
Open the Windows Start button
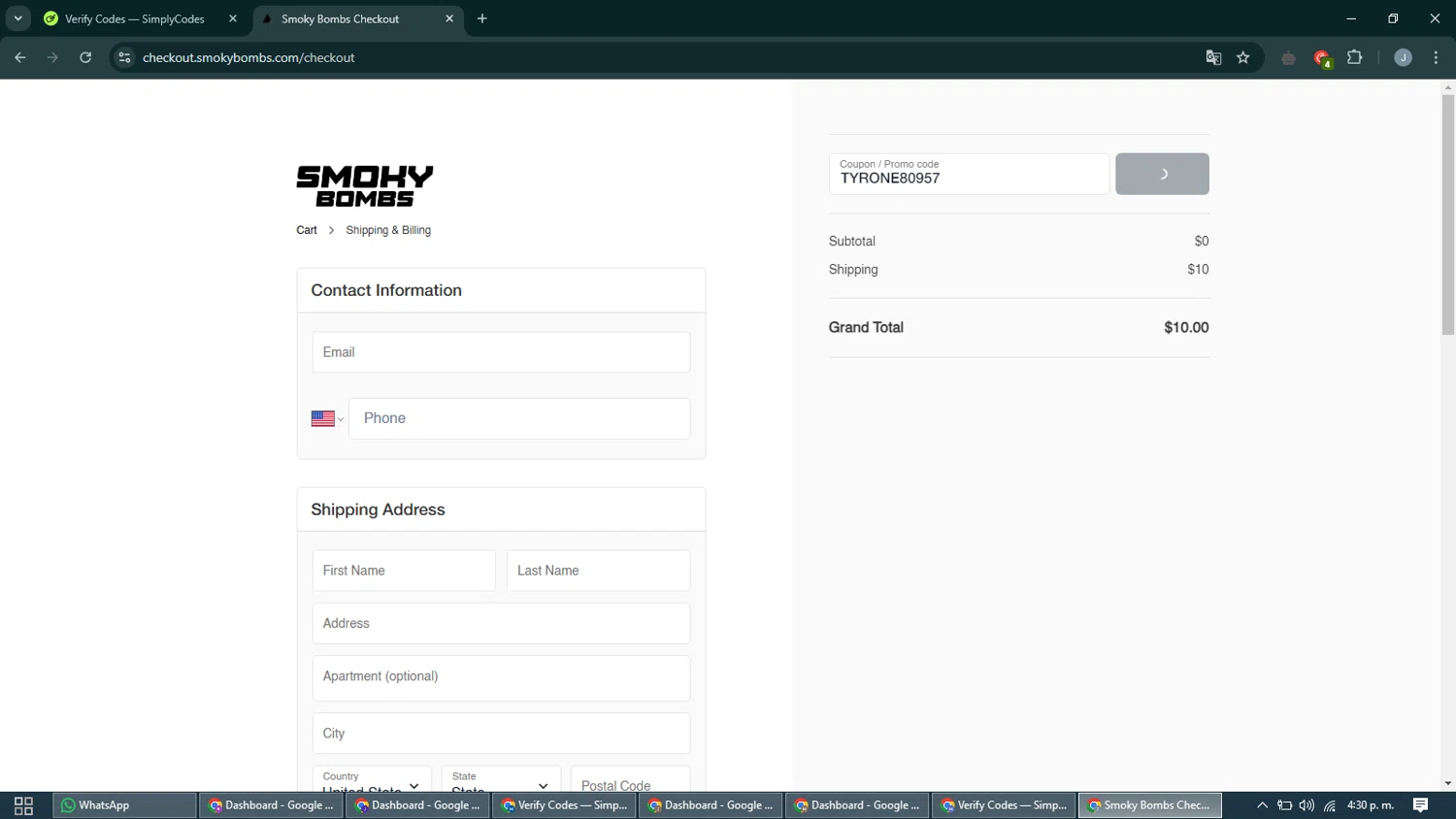(x=23, y=805)
